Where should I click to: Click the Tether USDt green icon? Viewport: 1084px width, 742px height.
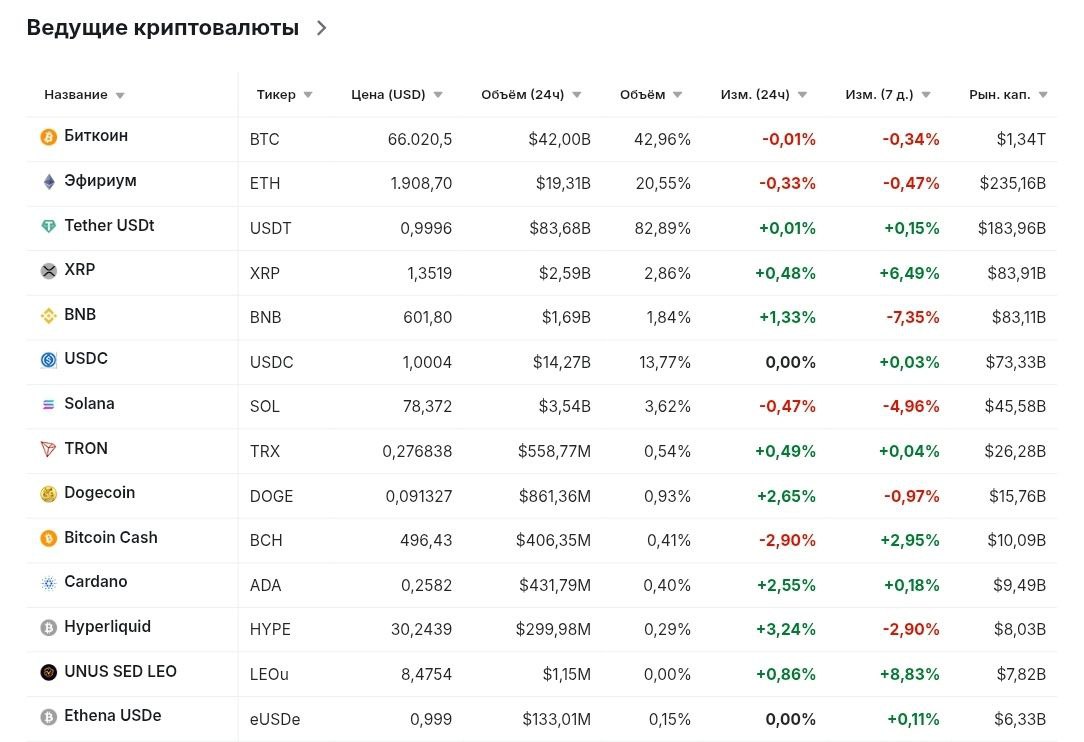click(x=48, y=227)
